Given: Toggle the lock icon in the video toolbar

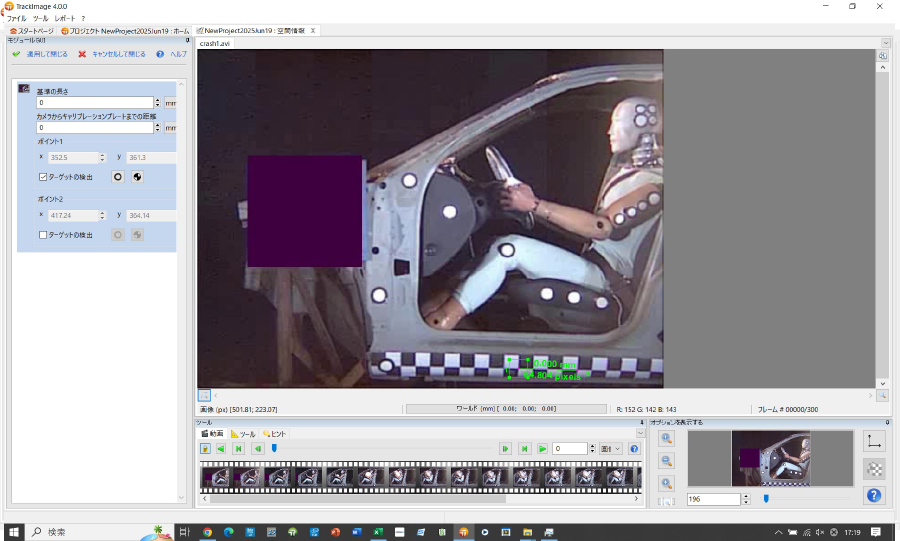Looking at the screenshot, I should coord(205,449).
